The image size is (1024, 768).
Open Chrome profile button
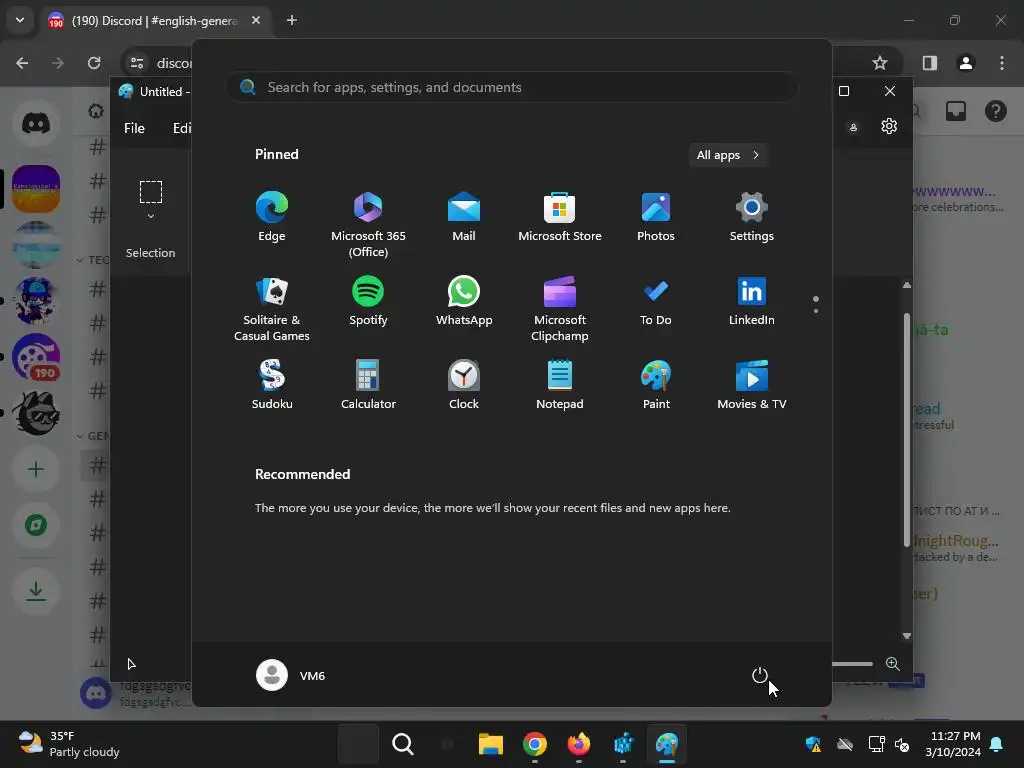[x=966, y=63]
